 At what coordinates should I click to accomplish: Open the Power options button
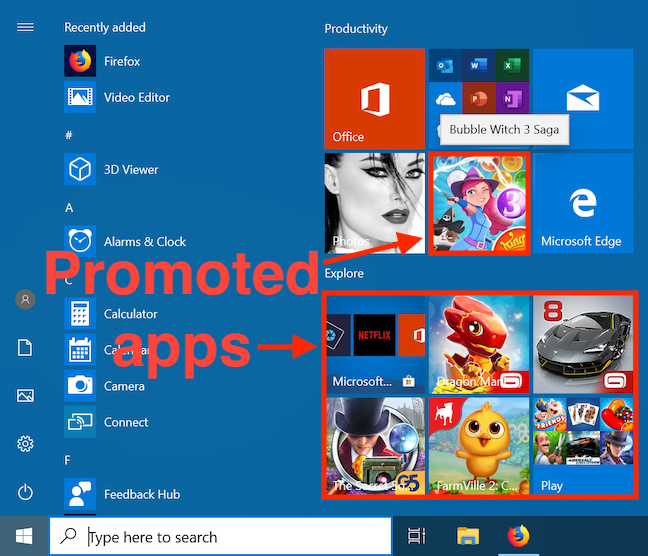(x=26, y=492)
